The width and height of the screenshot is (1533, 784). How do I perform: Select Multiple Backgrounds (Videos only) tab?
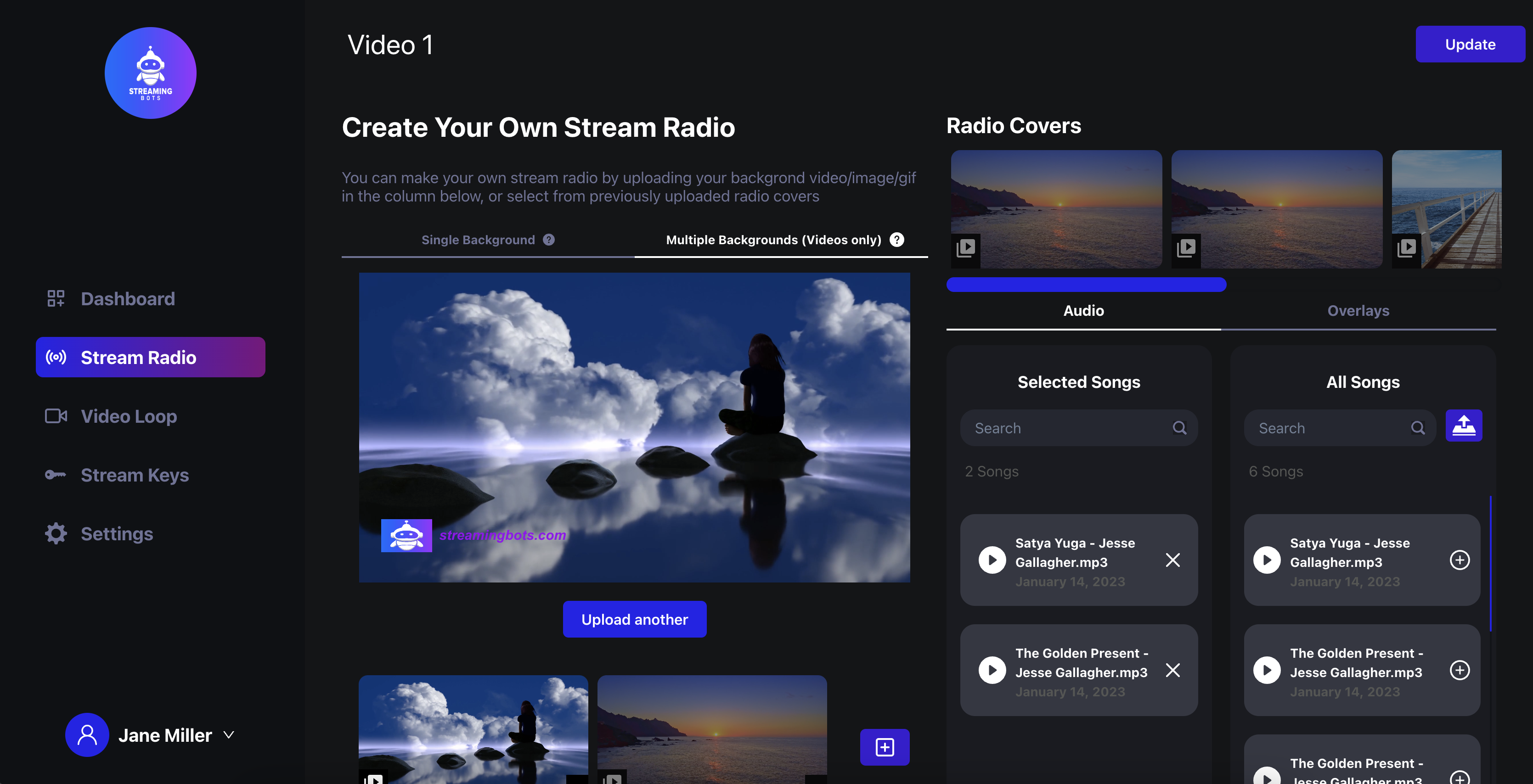click(781, 240)
